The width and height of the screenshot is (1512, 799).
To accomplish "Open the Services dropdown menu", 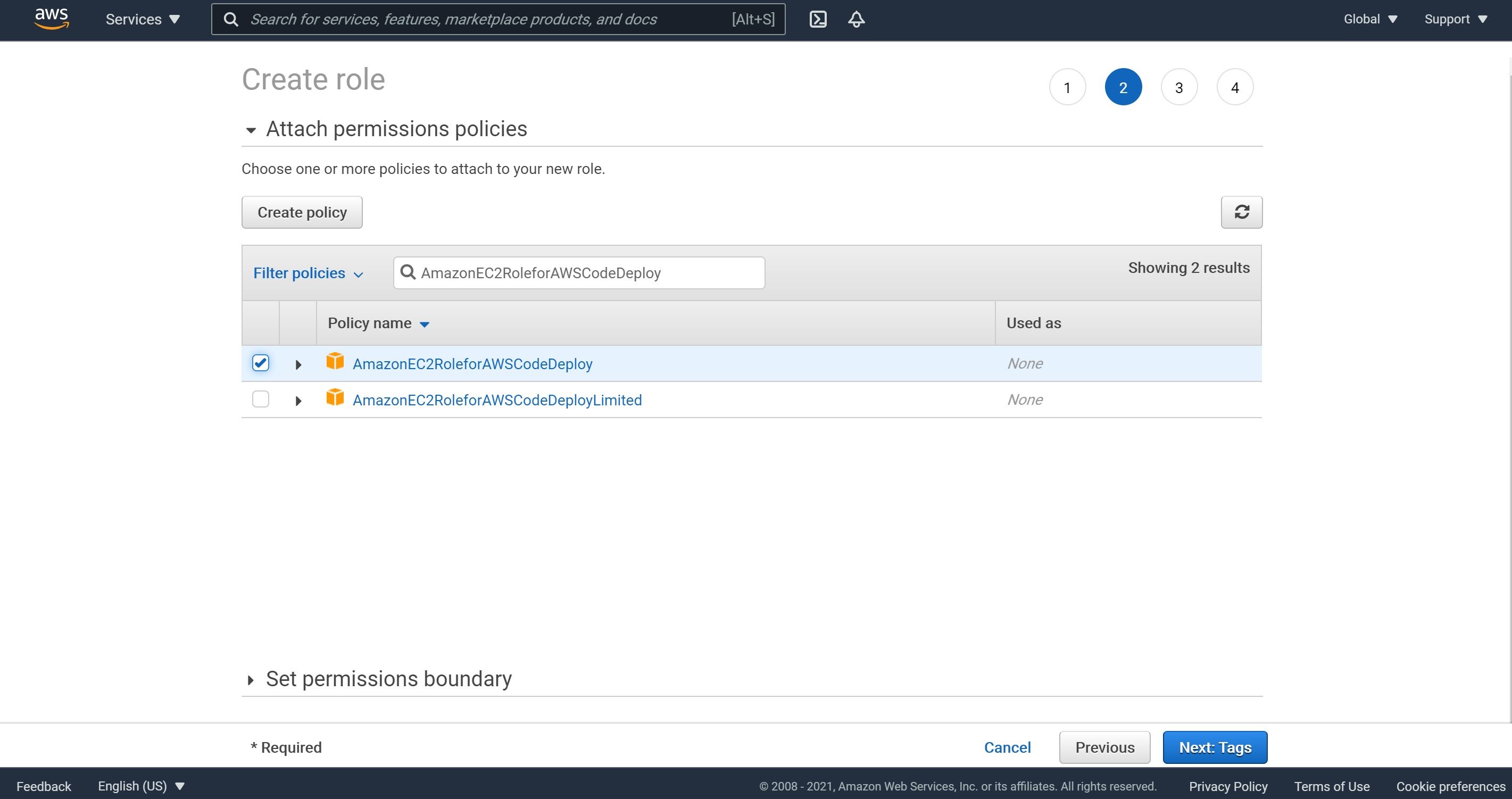I will (x=143, y=19).
